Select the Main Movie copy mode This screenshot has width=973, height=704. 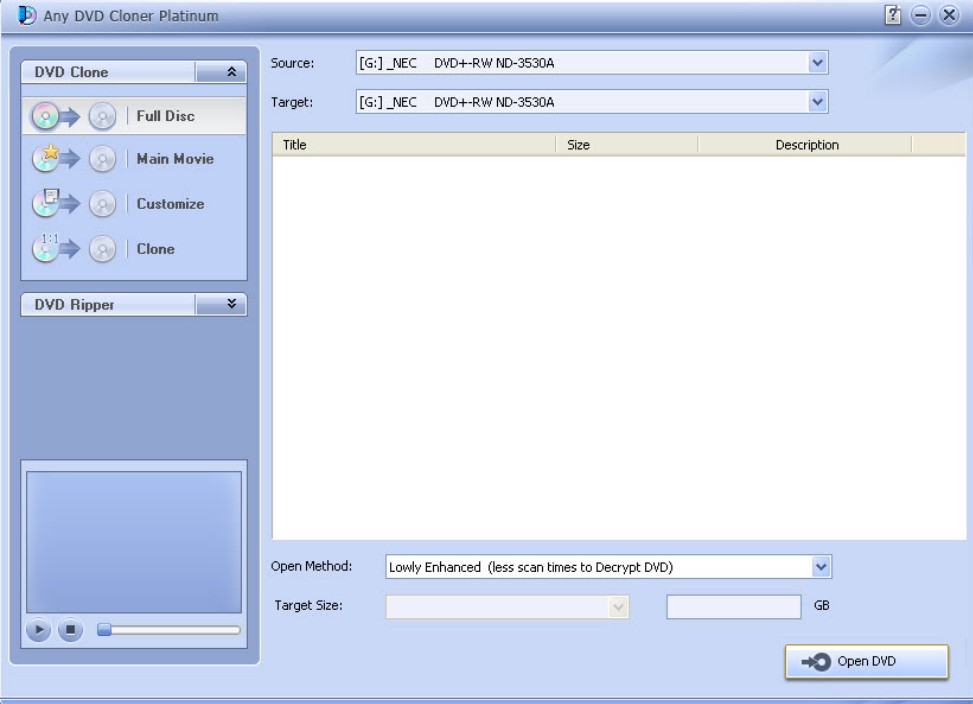(134, 159)
